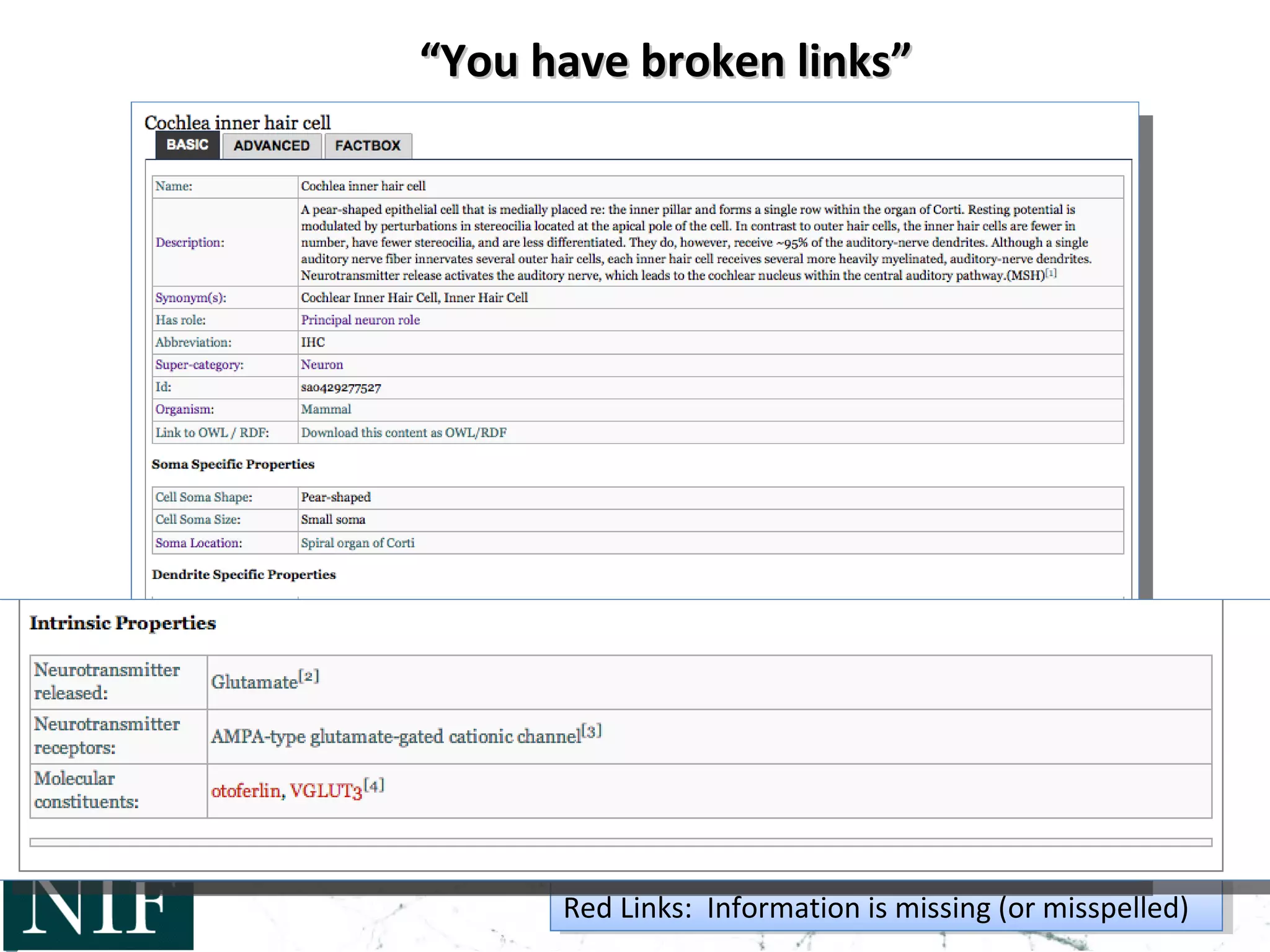The image size is (1270, 952).
Task: Click the Neurotransmitter released label
Action: pos(107,681)
